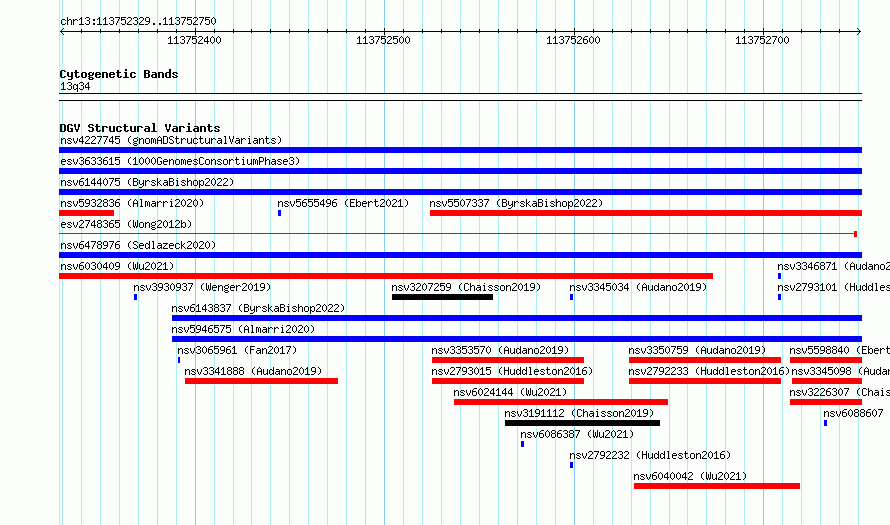Click the nsv6030409 (Wu2021) red bar

click(386, 276)
